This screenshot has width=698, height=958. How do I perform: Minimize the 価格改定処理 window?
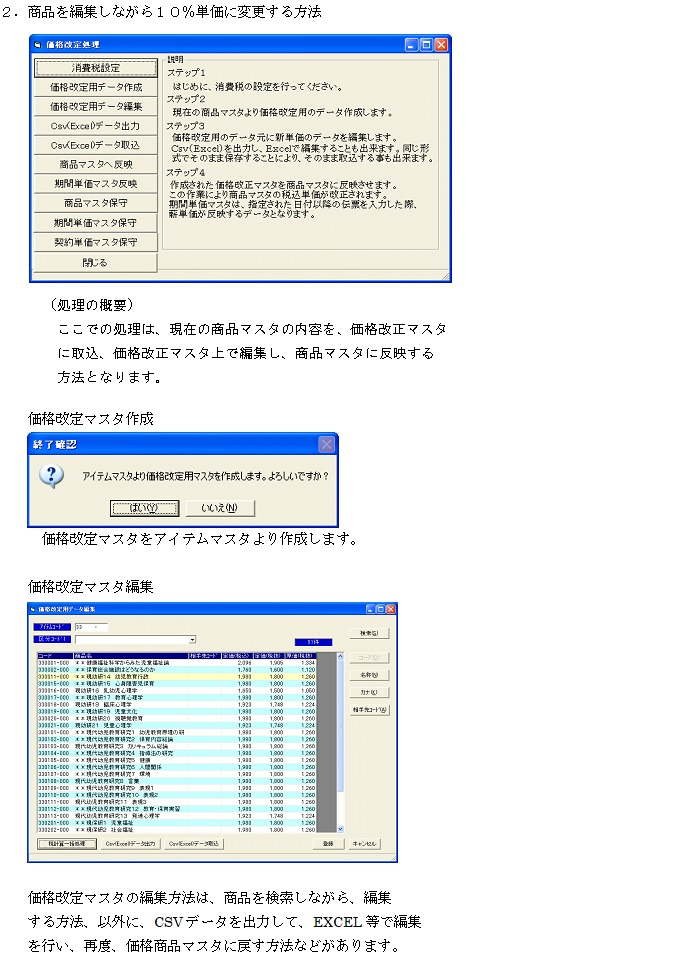tap(411, 45)
